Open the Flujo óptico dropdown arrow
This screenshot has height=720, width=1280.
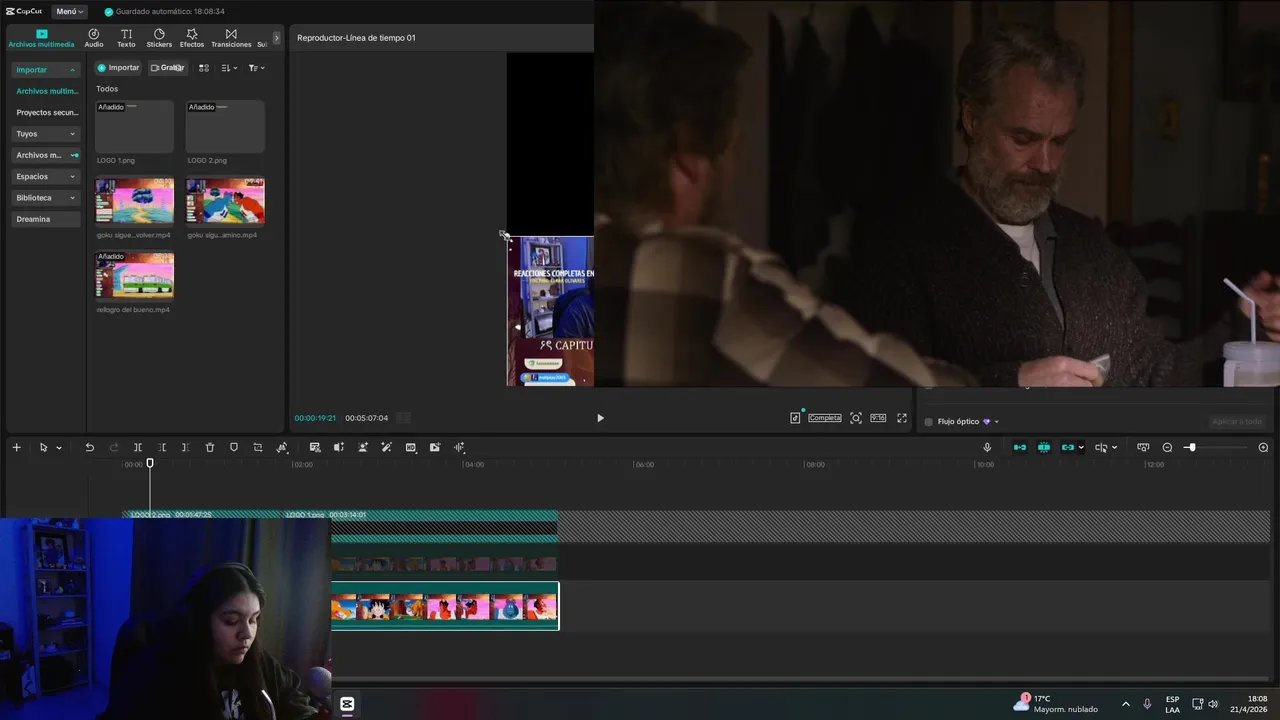pyautogui.click(x=996, y=422)
